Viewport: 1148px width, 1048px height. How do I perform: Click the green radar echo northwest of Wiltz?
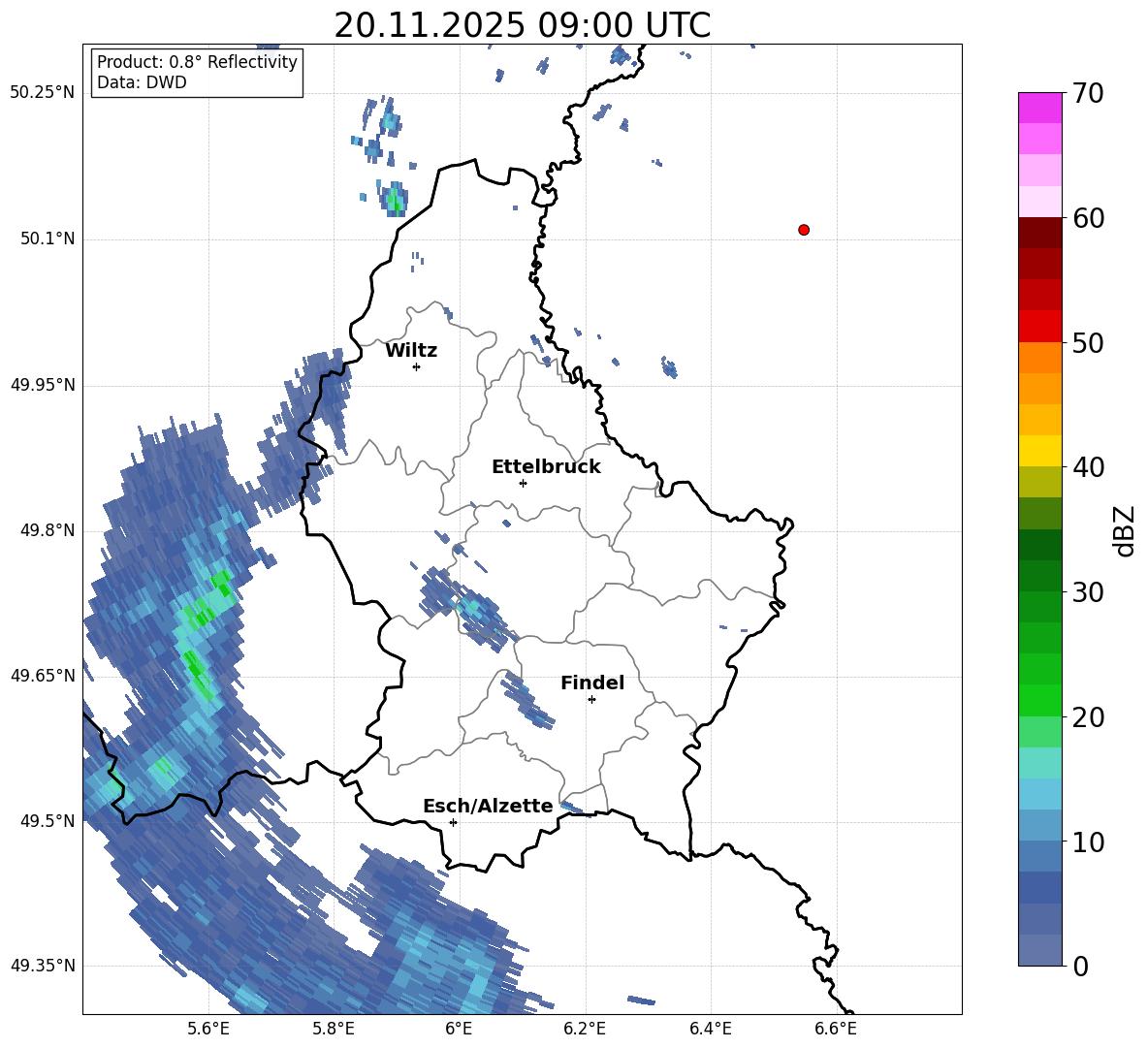tap(395, 199)
